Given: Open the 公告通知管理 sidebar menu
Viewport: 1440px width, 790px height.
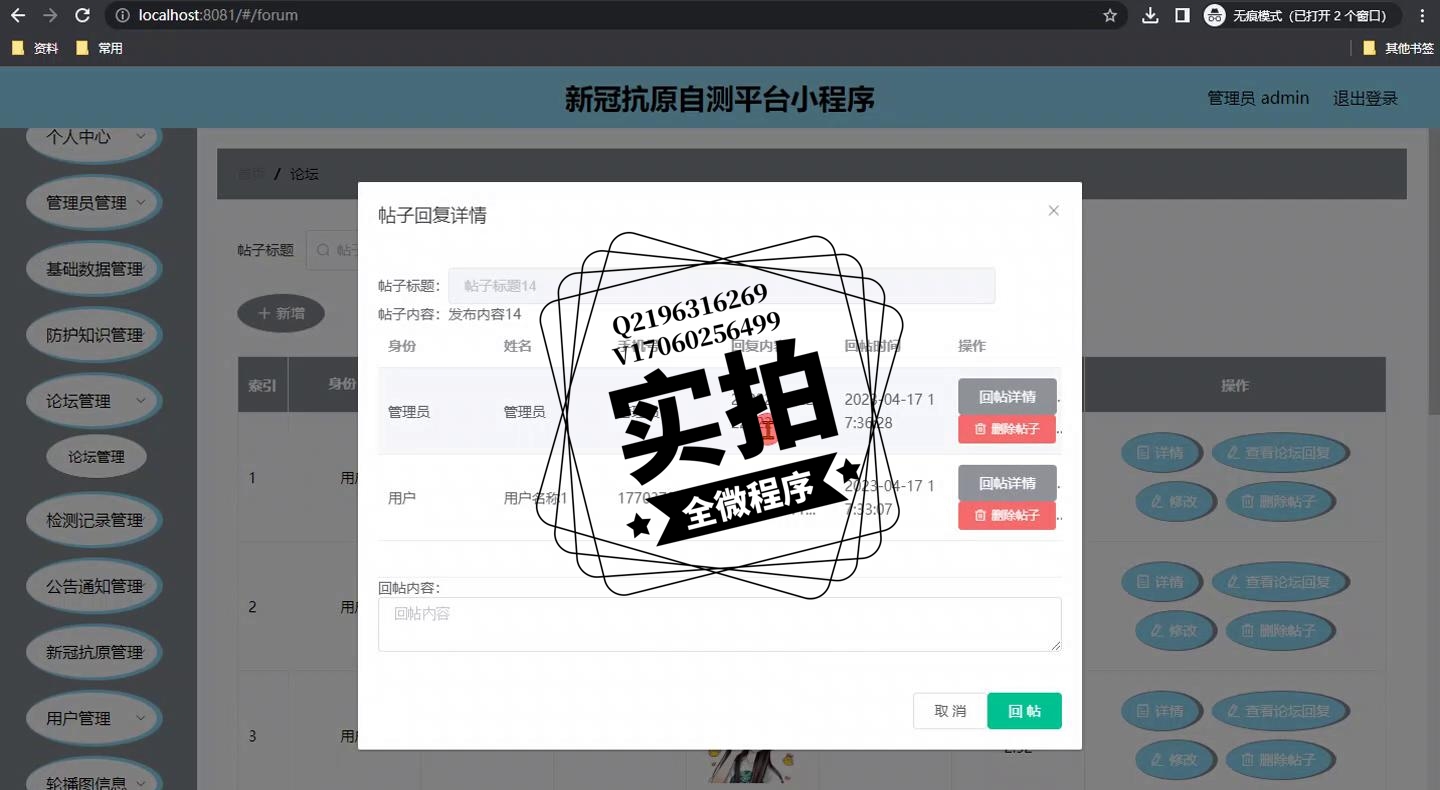Looking at the screenshot, I should (93, 586).
